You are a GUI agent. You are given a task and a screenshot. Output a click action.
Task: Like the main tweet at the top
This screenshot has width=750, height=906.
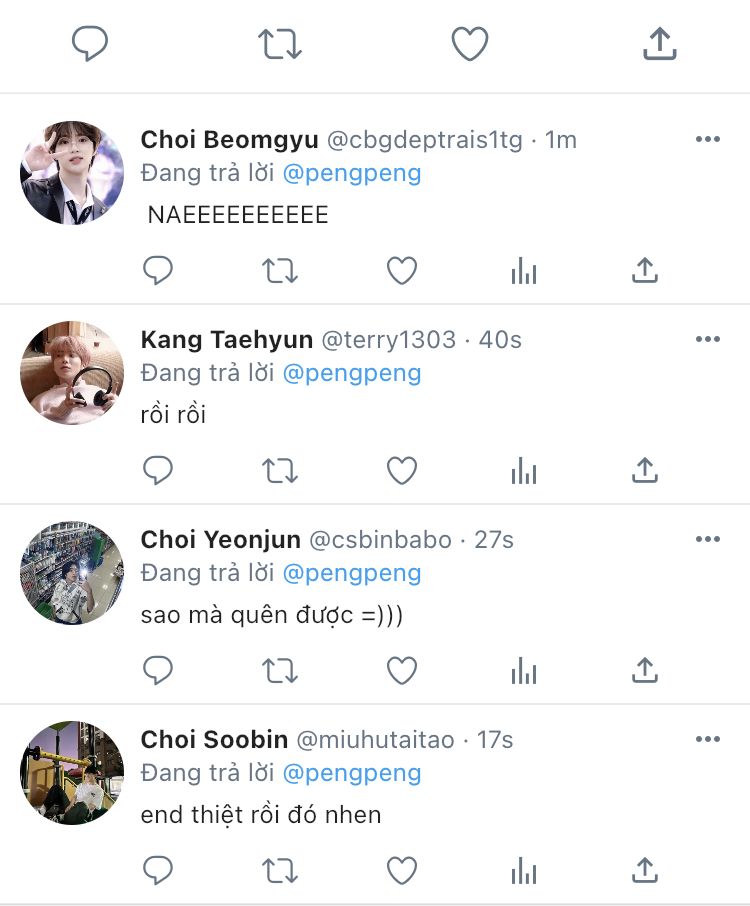pyautogui.click(x=469, y=44)
